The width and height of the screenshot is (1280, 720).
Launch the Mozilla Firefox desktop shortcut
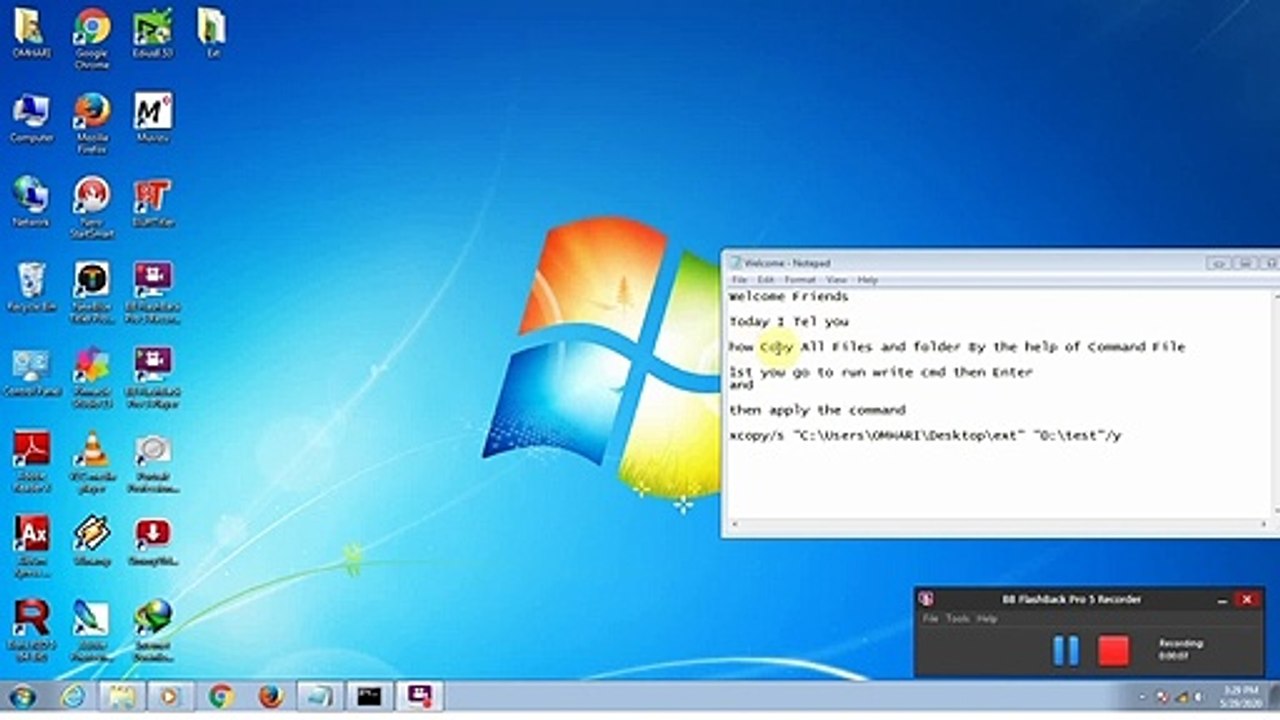pyautogui.click(x=92, y=124)
